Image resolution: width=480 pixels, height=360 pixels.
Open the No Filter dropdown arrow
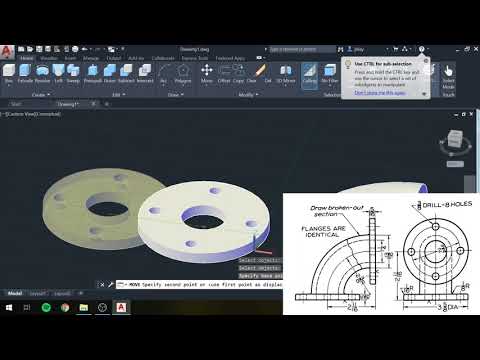(x=330, y=85)
